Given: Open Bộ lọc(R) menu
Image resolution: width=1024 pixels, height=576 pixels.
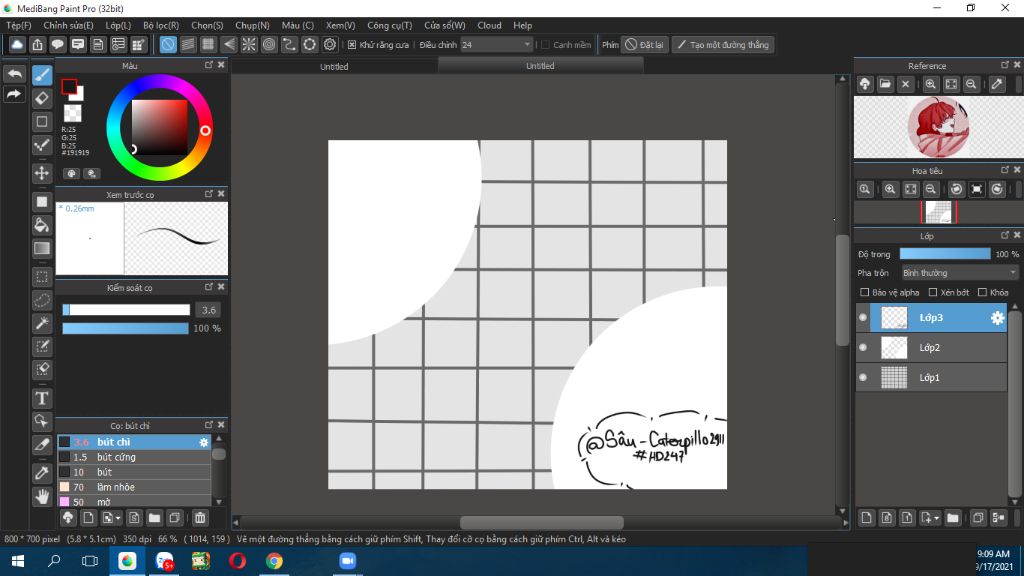Looking at the screenshot, I should coord(161,25).
